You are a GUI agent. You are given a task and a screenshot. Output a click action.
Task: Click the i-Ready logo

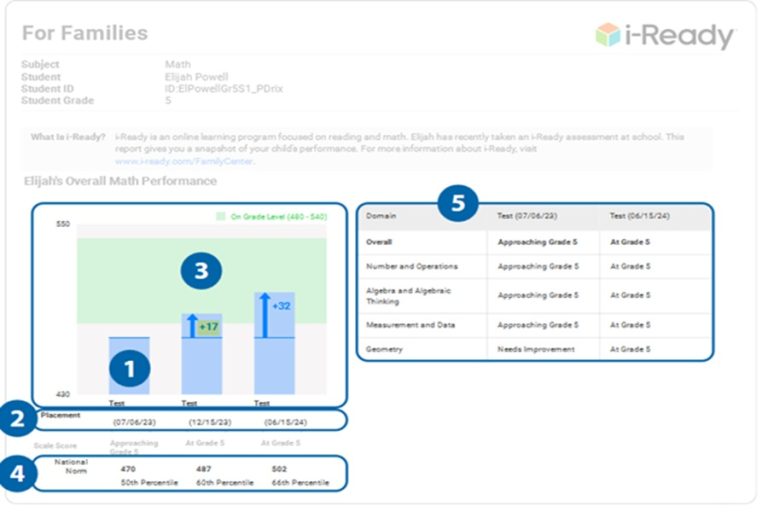pyautogui.click(x=665, y=35)
